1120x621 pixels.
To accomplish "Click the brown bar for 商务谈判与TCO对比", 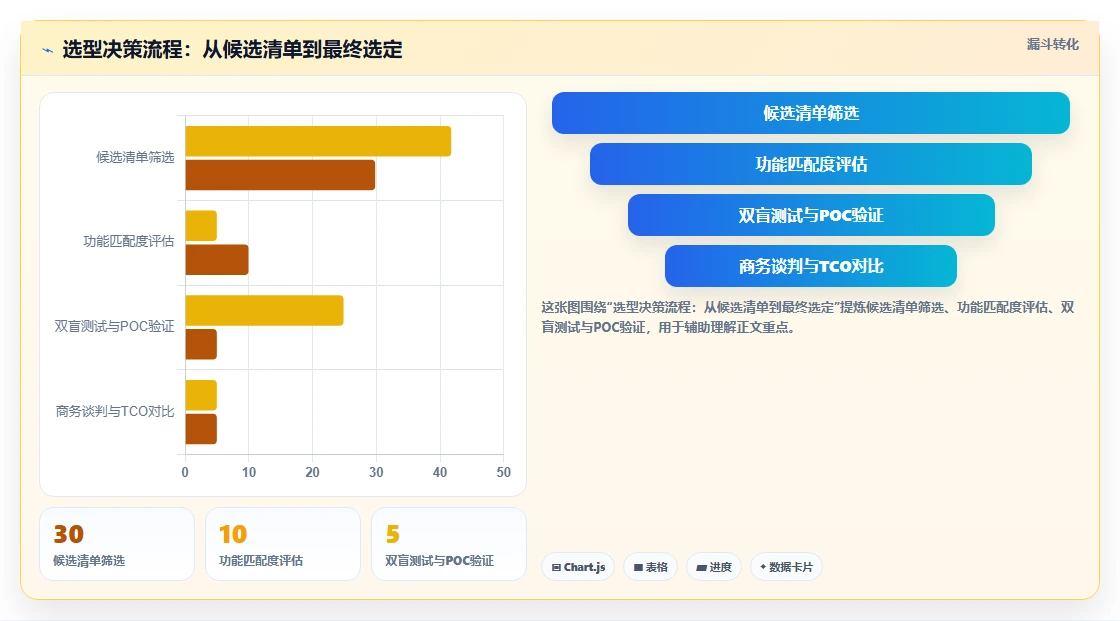I will [x=201, y=429].
